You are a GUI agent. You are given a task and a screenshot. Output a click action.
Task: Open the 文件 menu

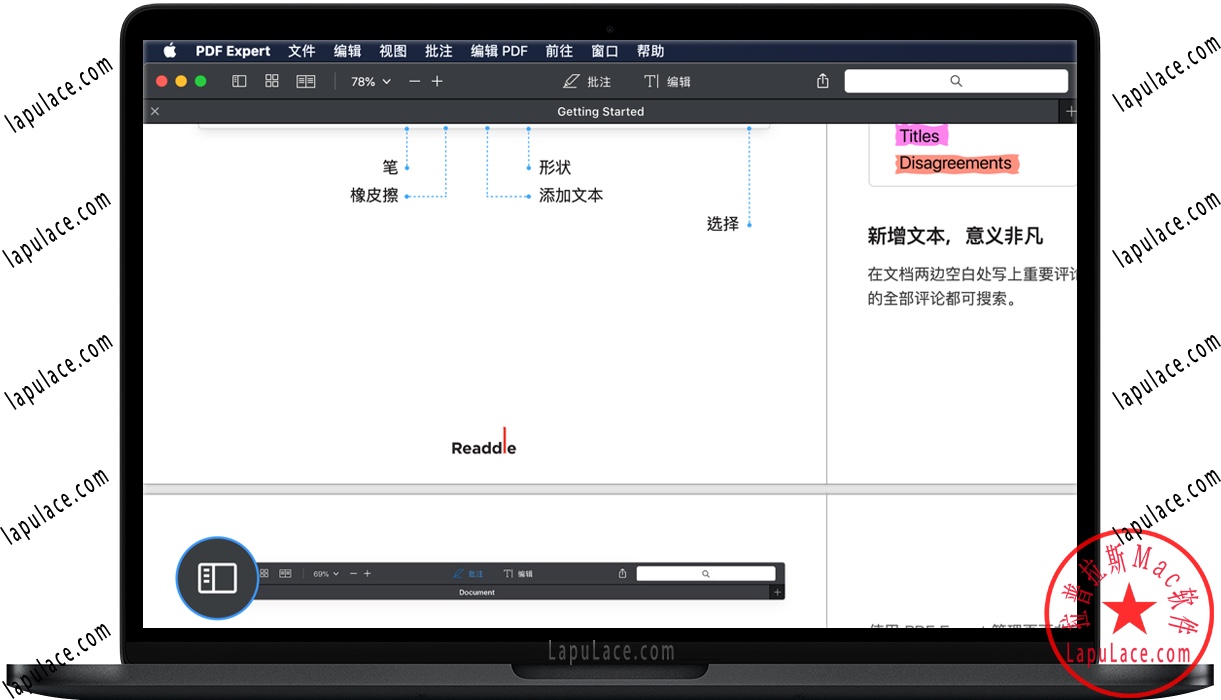click(302, 51)
